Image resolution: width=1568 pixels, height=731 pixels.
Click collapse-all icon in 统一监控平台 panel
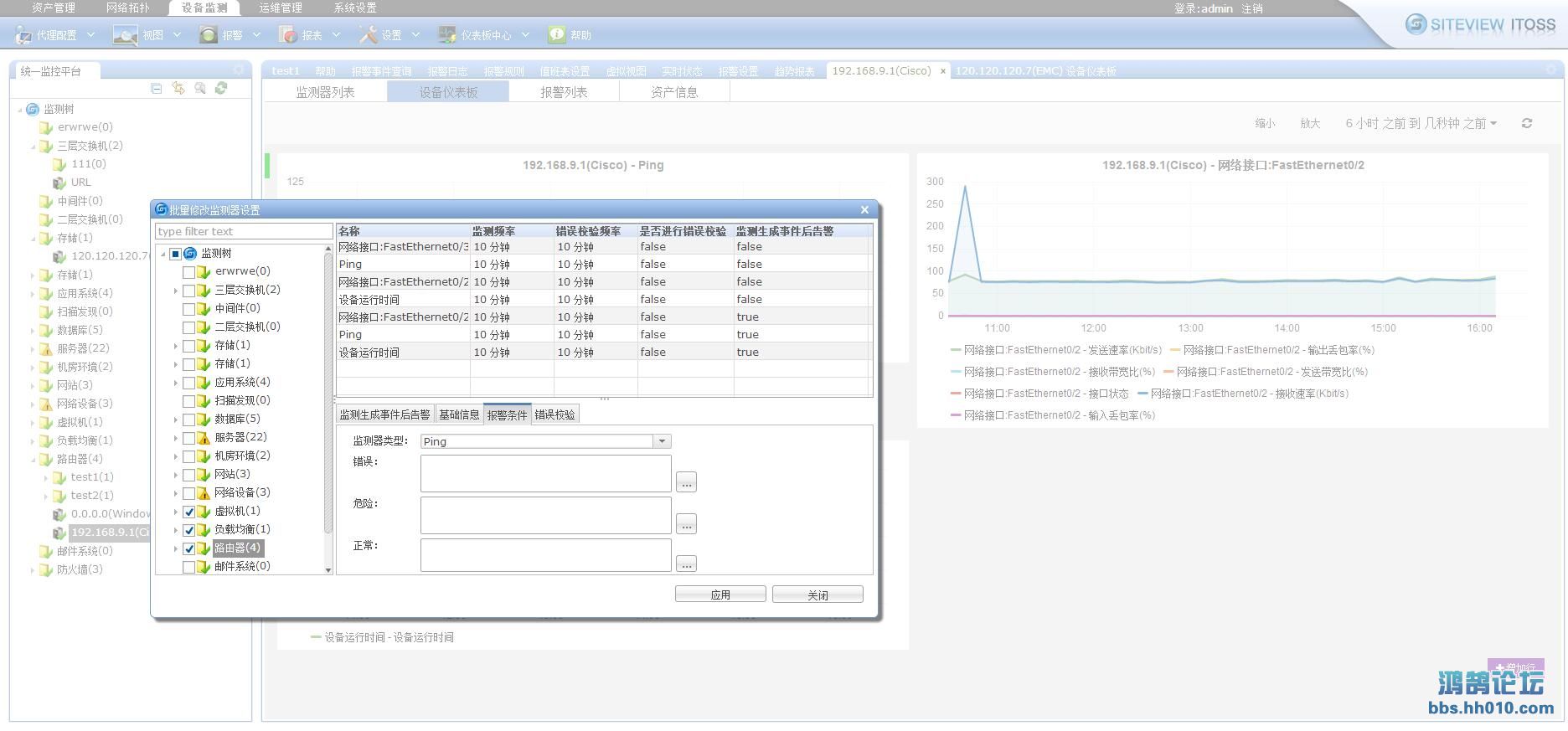click(157, 88)
